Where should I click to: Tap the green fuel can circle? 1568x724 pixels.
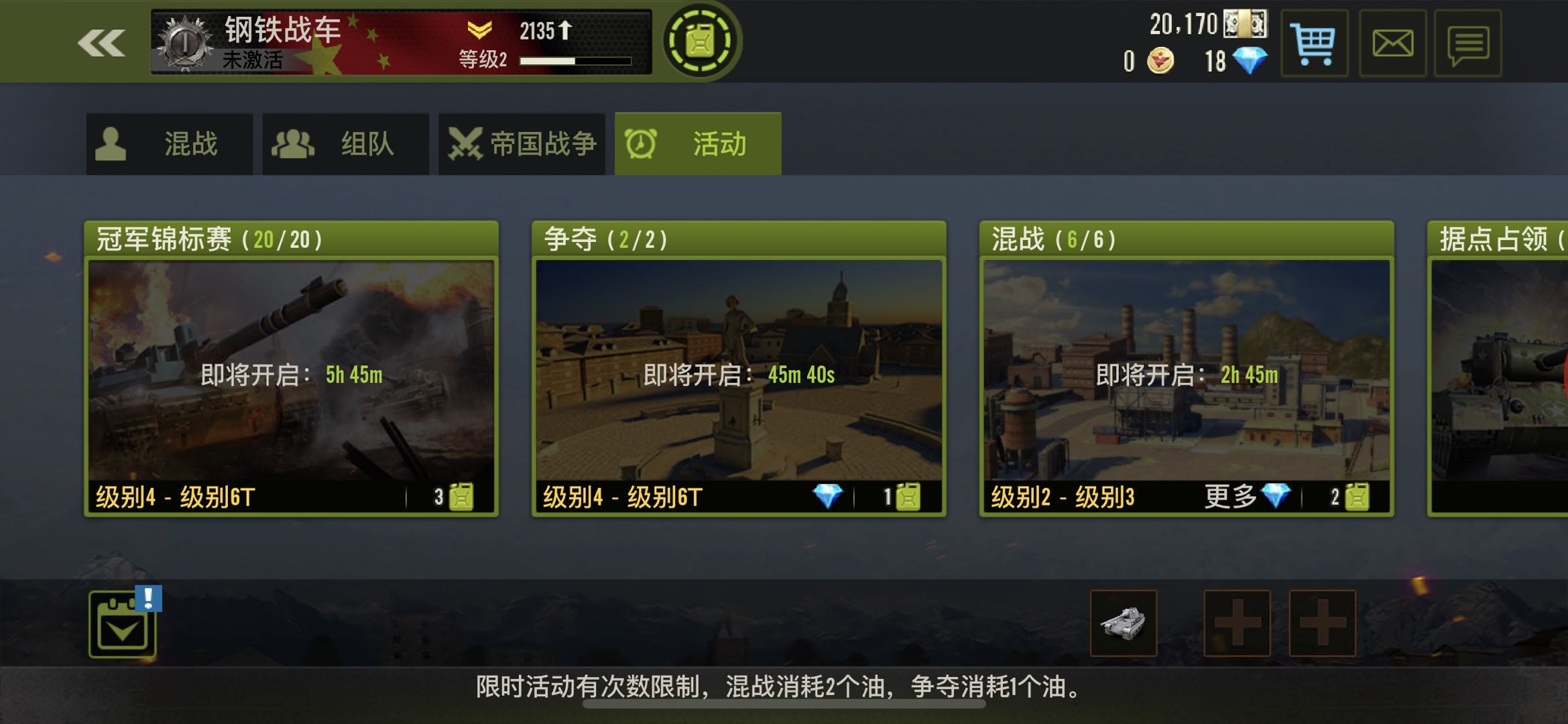pyautogui.click(x=701, y=42)
